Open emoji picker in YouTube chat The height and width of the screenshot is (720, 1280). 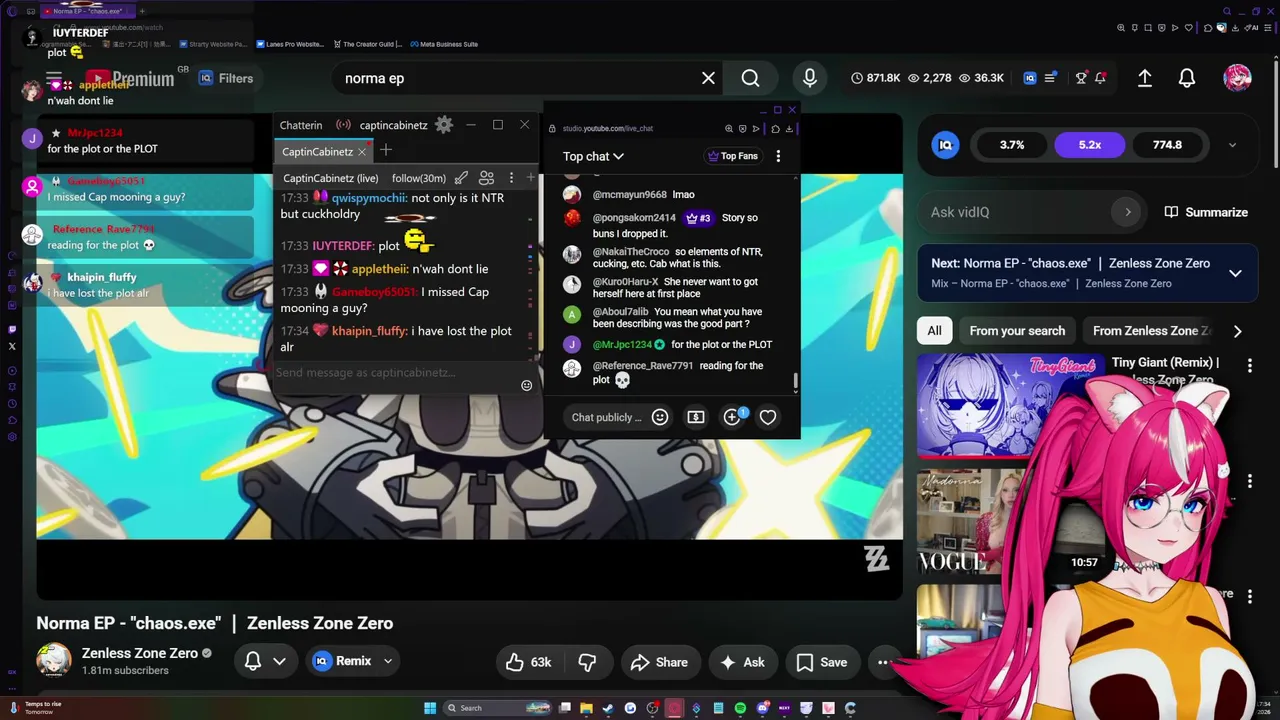point(660,417)
